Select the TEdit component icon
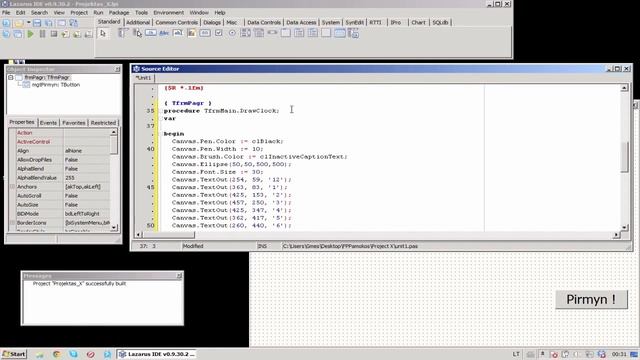This screenshot has width=640, height=360. coord(178,33)
